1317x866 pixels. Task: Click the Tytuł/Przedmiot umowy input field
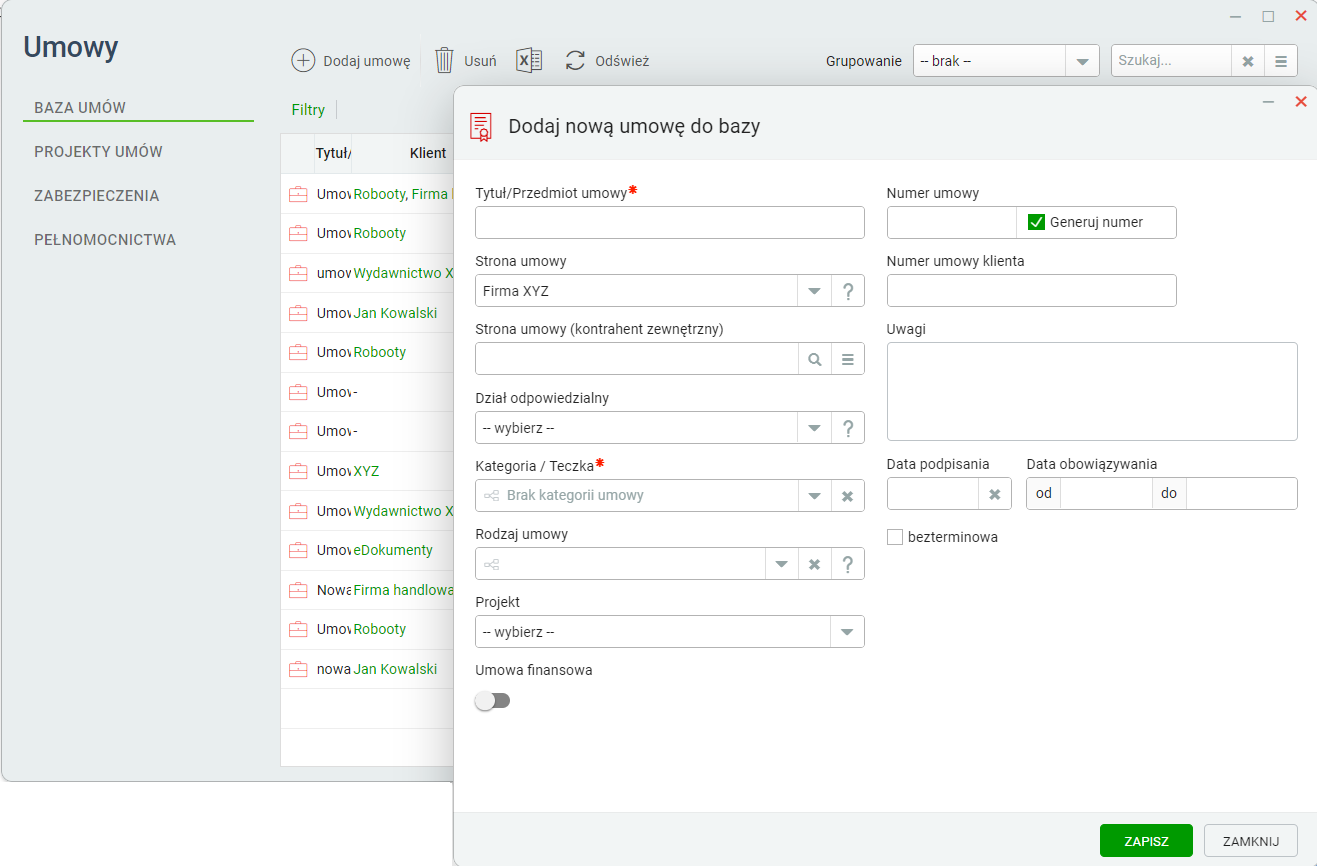[669, 223]
